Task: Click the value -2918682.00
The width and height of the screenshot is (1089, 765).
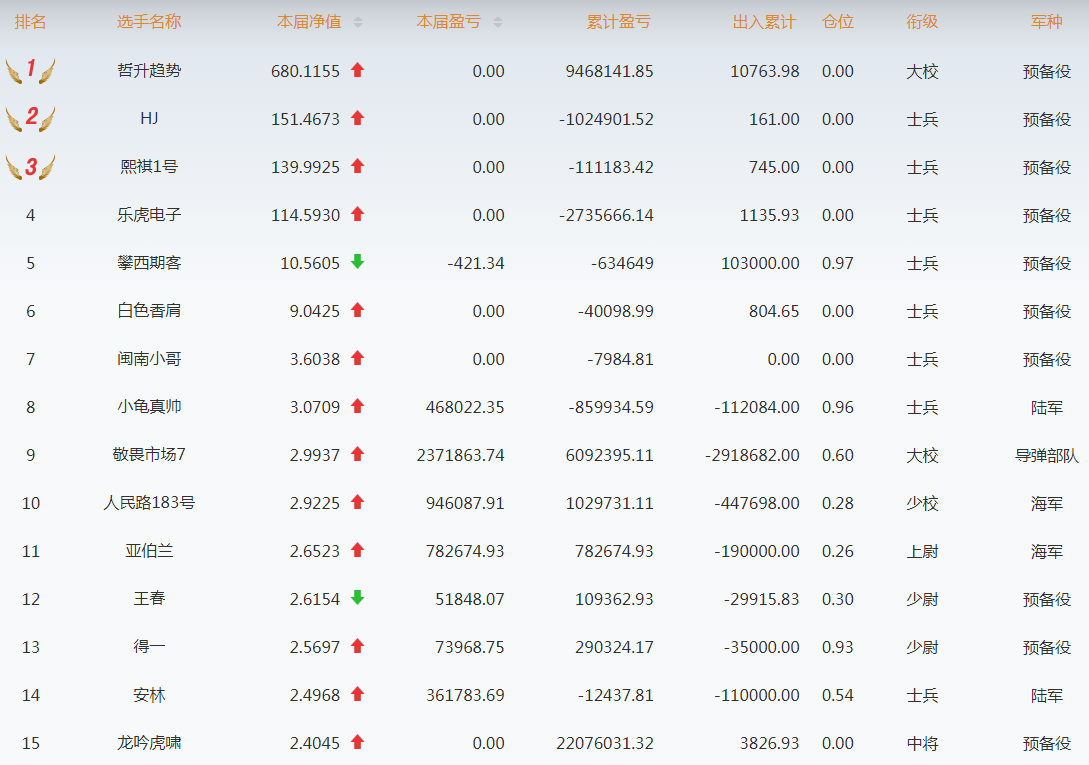Action: [752, 455]
